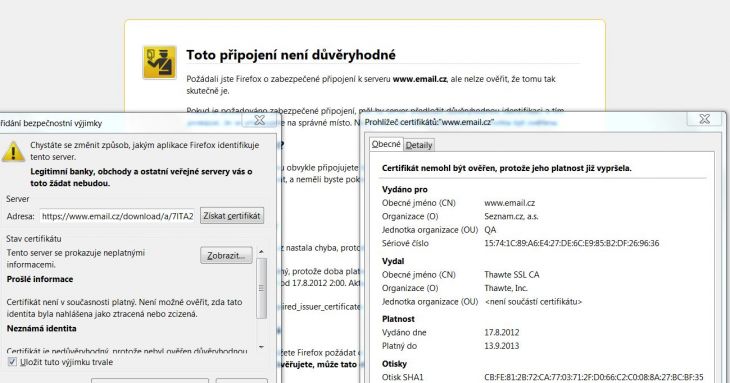Viewport: 730px width, 383px height.
Task: Click the Firefox untrusted-connection officer icon
Action: point(159,62)
